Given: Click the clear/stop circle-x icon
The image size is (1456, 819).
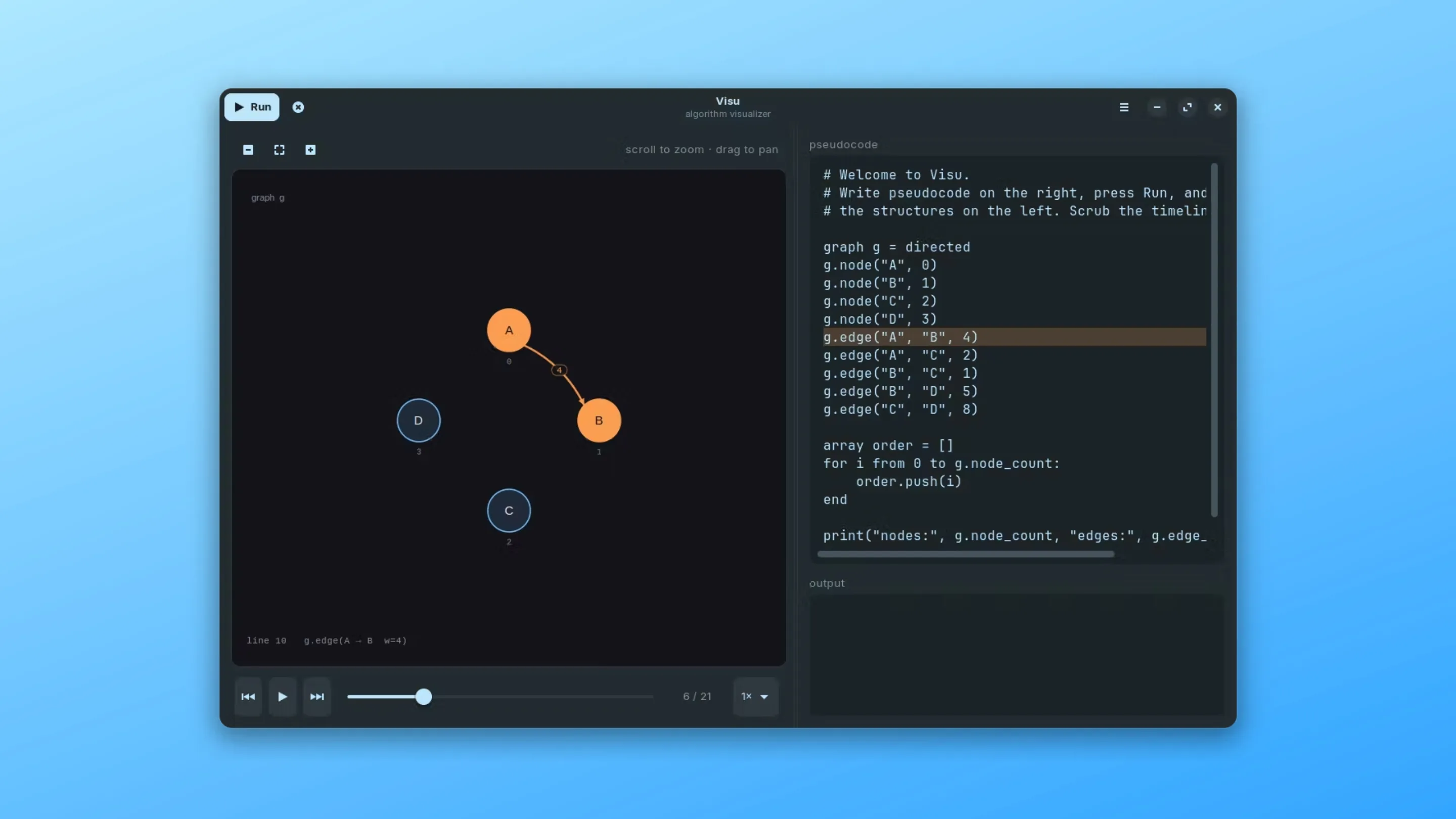Looking at the screenshot, I should coord(298,107).
